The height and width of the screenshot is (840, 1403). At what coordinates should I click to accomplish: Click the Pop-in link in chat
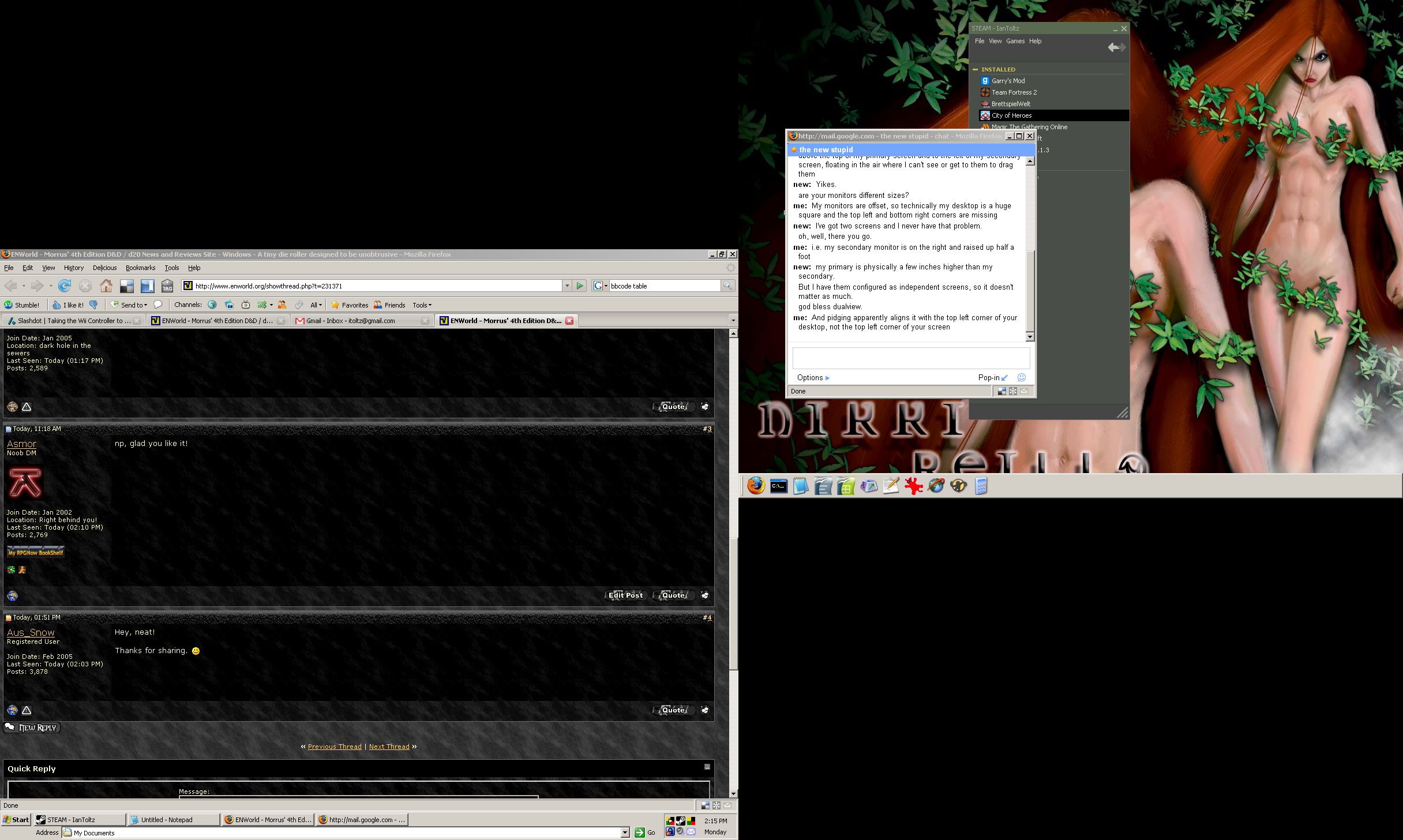pyautogui.click(x=992, y=377)
